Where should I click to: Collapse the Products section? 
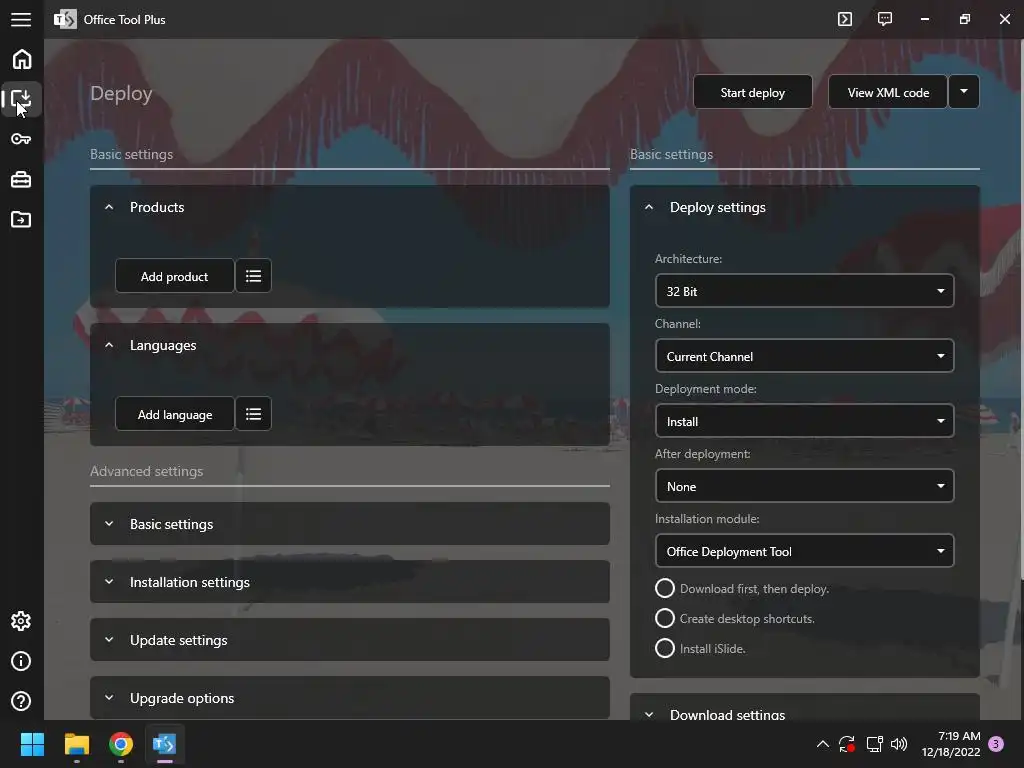click(x=109, y=207)
